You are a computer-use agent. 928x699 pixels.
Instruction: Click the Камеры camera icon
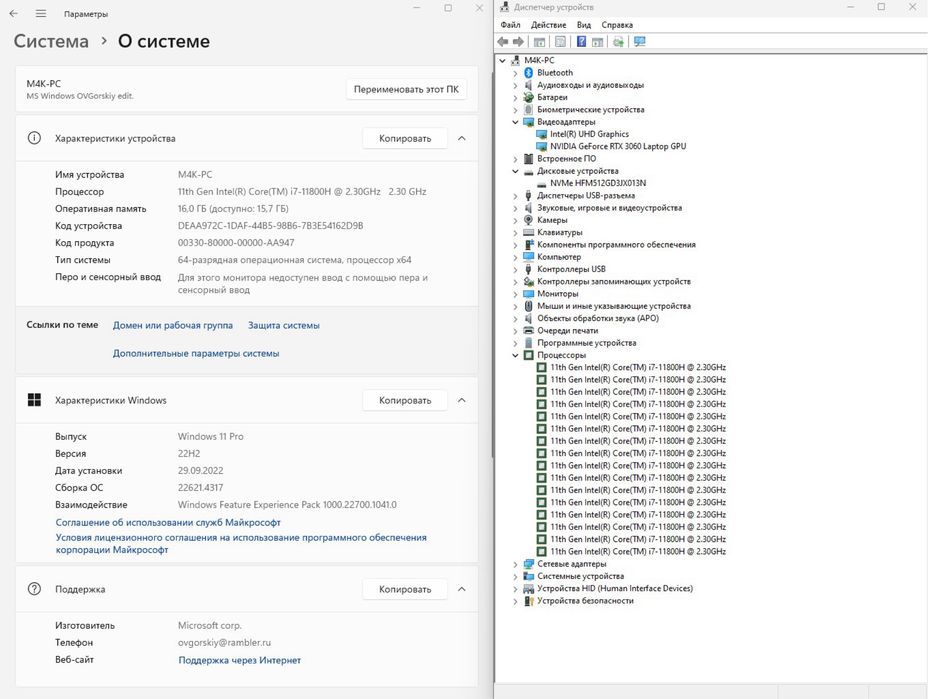click(529, 220)
